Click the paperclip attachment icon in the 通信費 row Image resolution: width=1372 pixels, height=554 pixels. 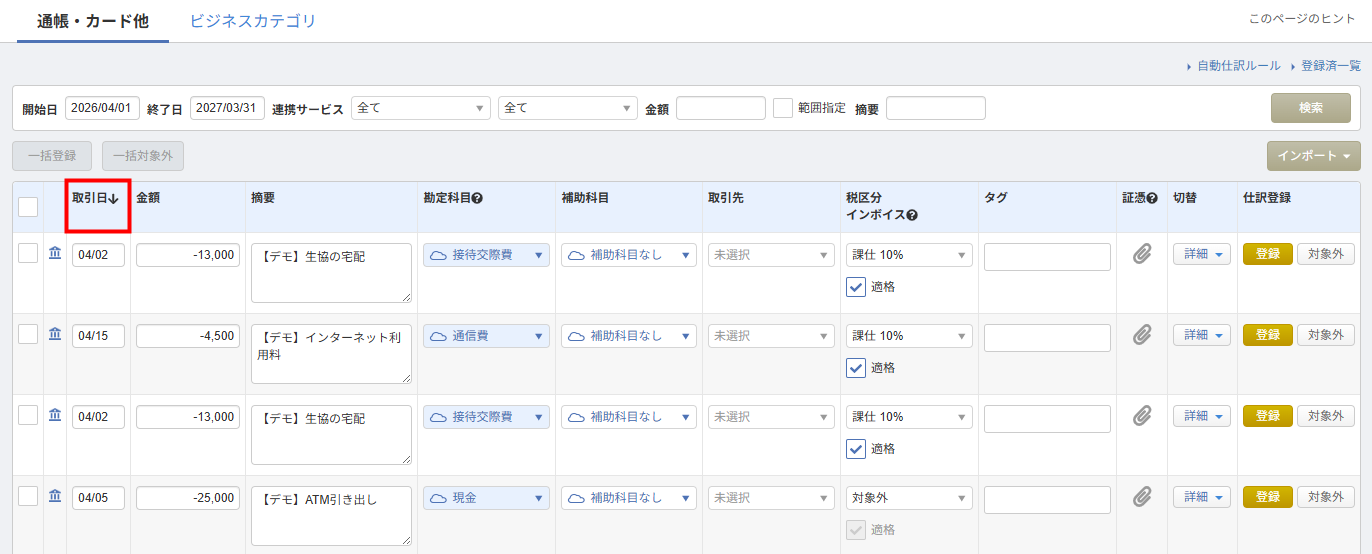(1142, 336)
